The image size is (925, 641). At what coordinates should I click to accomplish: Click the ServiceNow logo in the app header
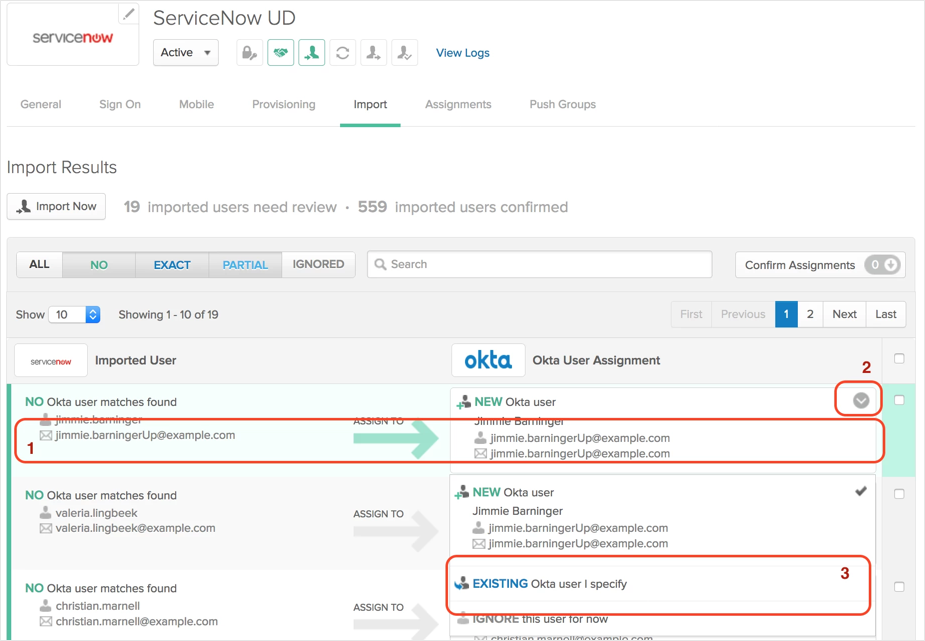click(73, 37)
